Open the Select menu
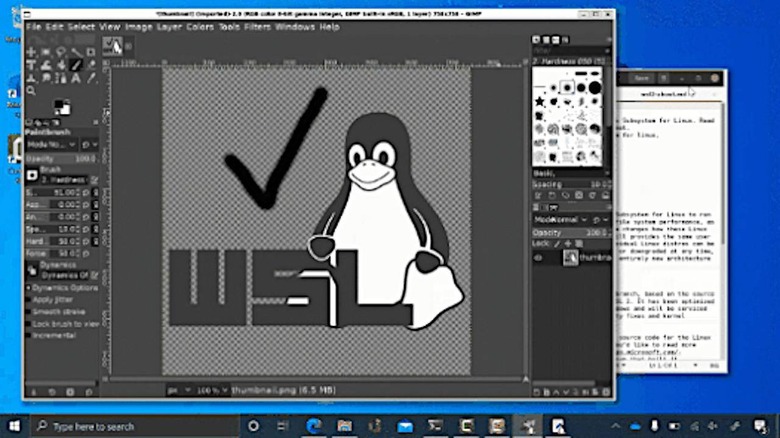The width and height of the screenshot is (780, 438). pyautogui.click(x=81, y=27)
